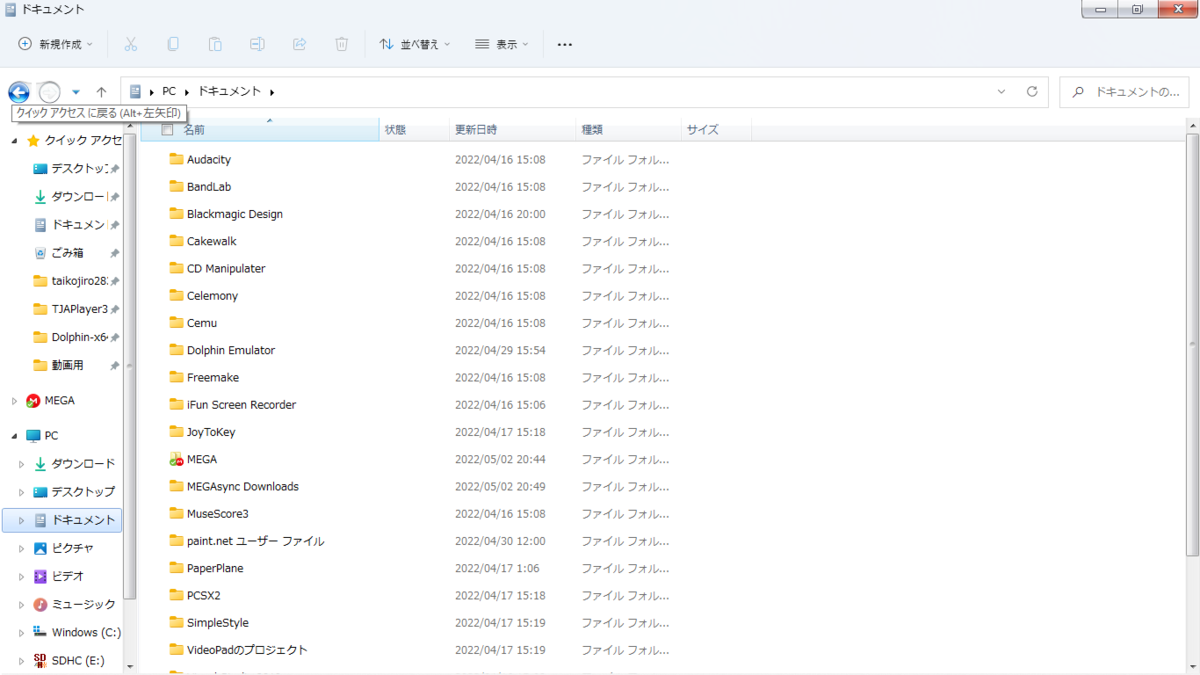Click the Delete trash can icon
Image resolution: width=1200 pixels, height=675 pixels.
(341, 44)
